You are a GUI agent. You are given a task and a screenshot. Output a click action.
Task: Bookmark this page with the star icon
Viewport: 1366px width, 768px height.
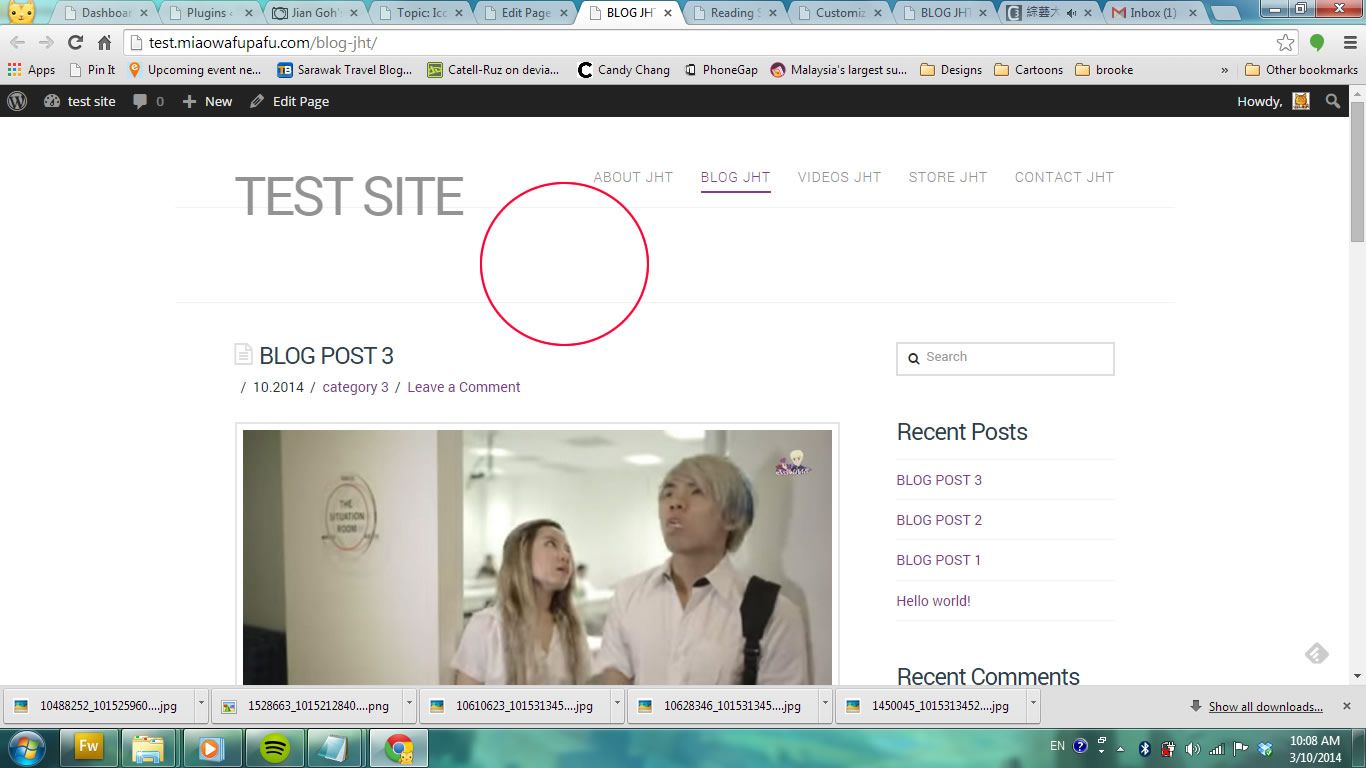pyautogui.click(x=1285, y=42)
